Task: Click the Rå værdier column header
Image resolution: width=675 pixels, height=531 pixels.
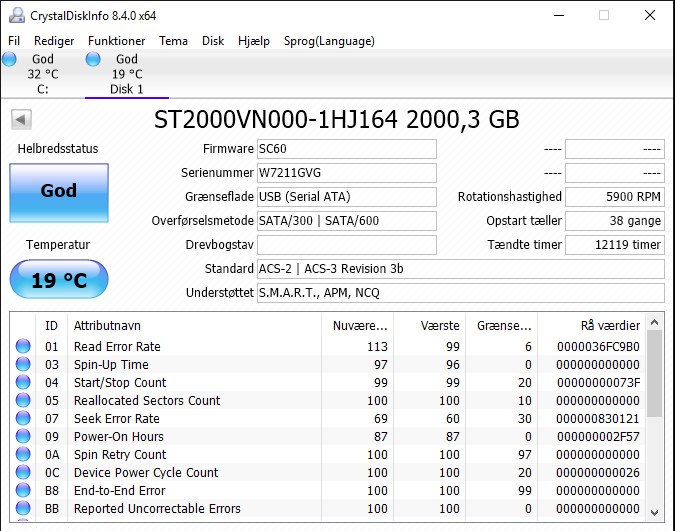Action: tap(591, 326)
